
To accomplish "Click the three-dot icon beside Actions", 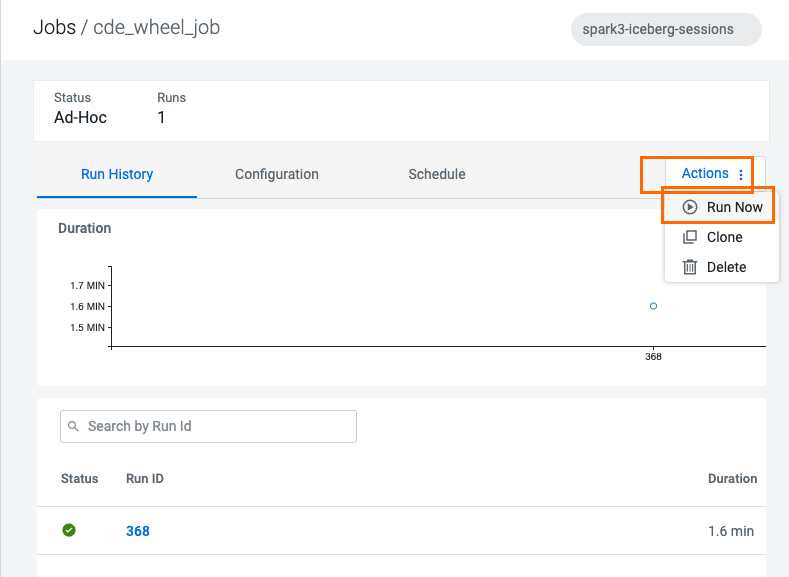I will [x=741, y=174].
